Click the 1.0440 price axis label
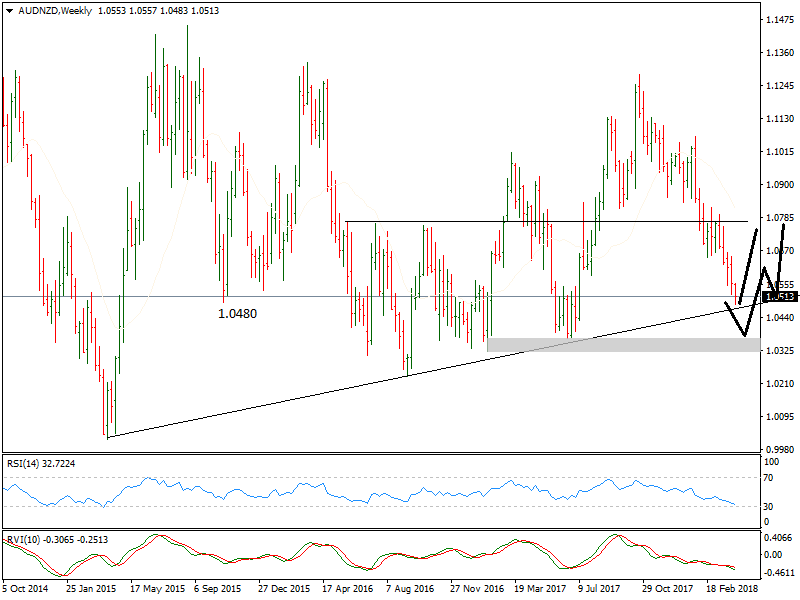 pos(780,317)
